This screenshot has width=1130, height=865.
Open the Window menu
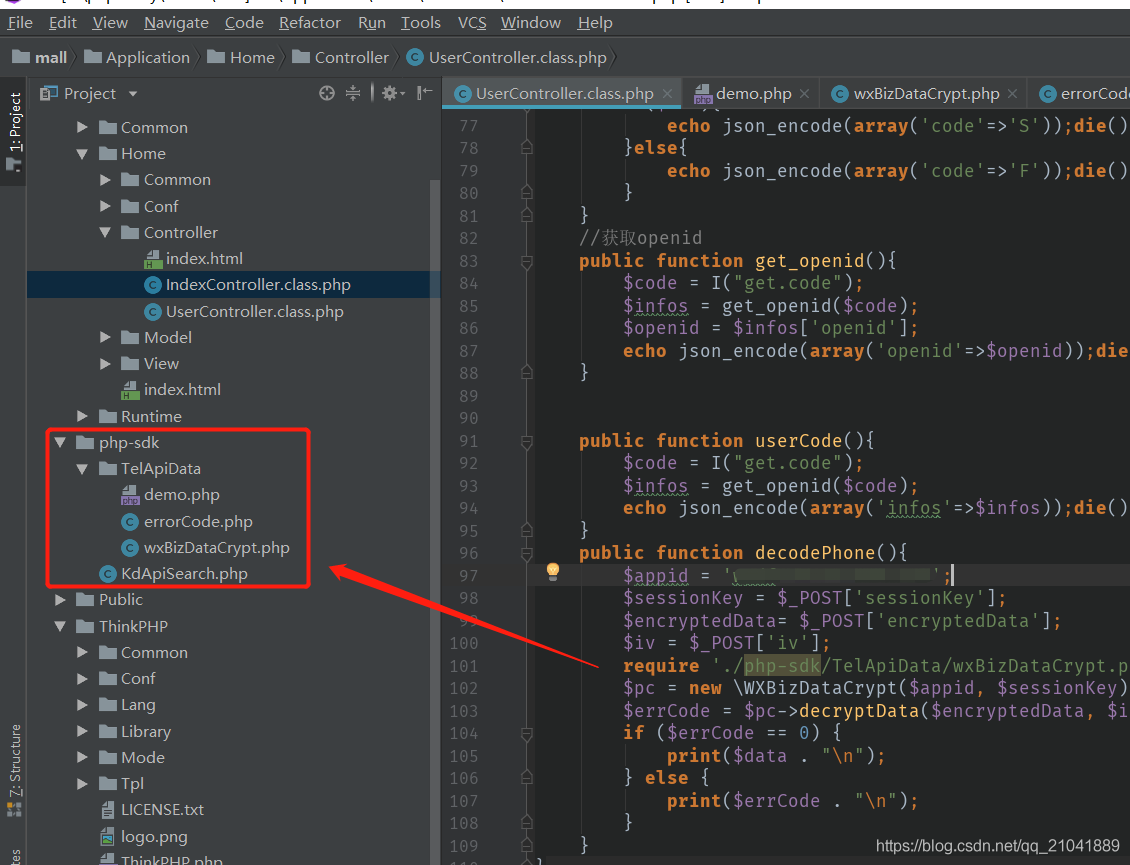tap(530, 23)
